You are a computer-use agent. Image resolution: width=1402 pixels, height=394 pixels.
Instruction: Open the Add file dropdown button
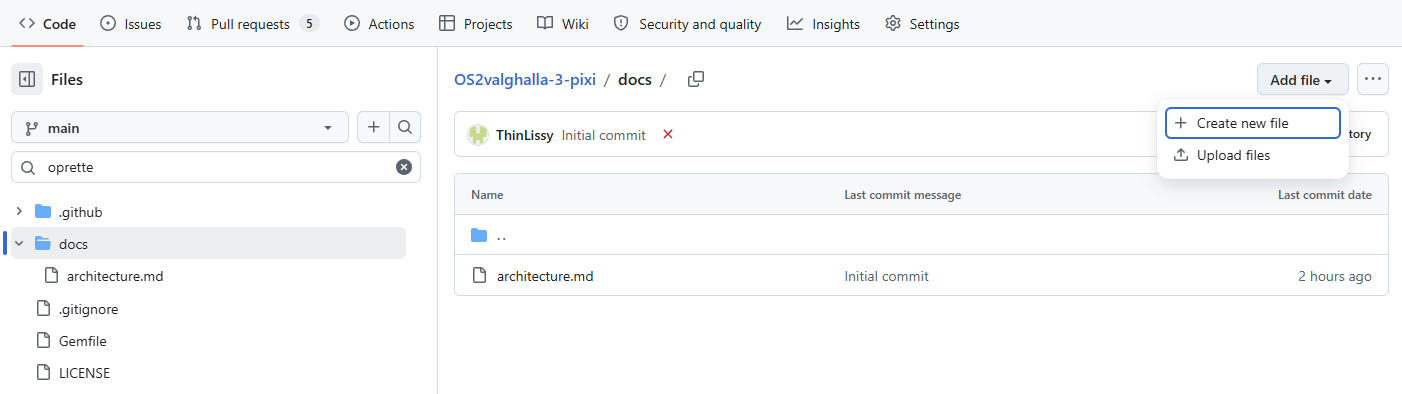pos(1302,80)
